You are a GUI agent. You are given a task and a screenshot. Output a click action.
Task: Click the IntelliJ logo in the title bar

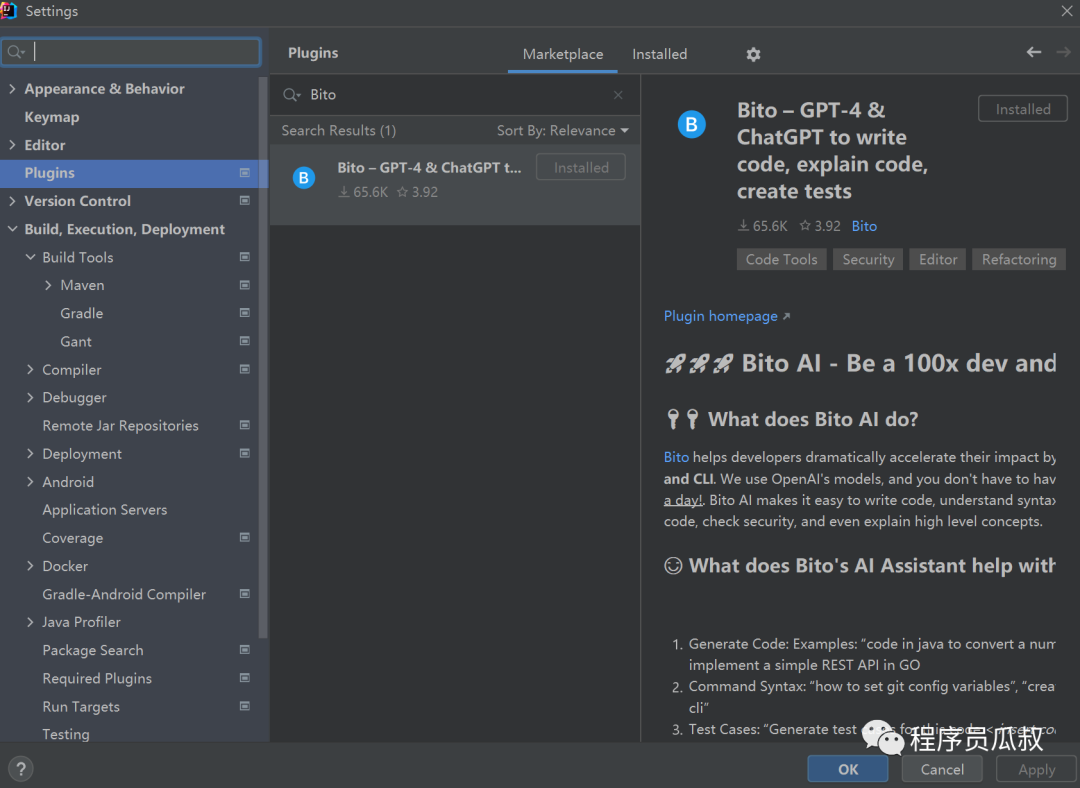point(9,10)
